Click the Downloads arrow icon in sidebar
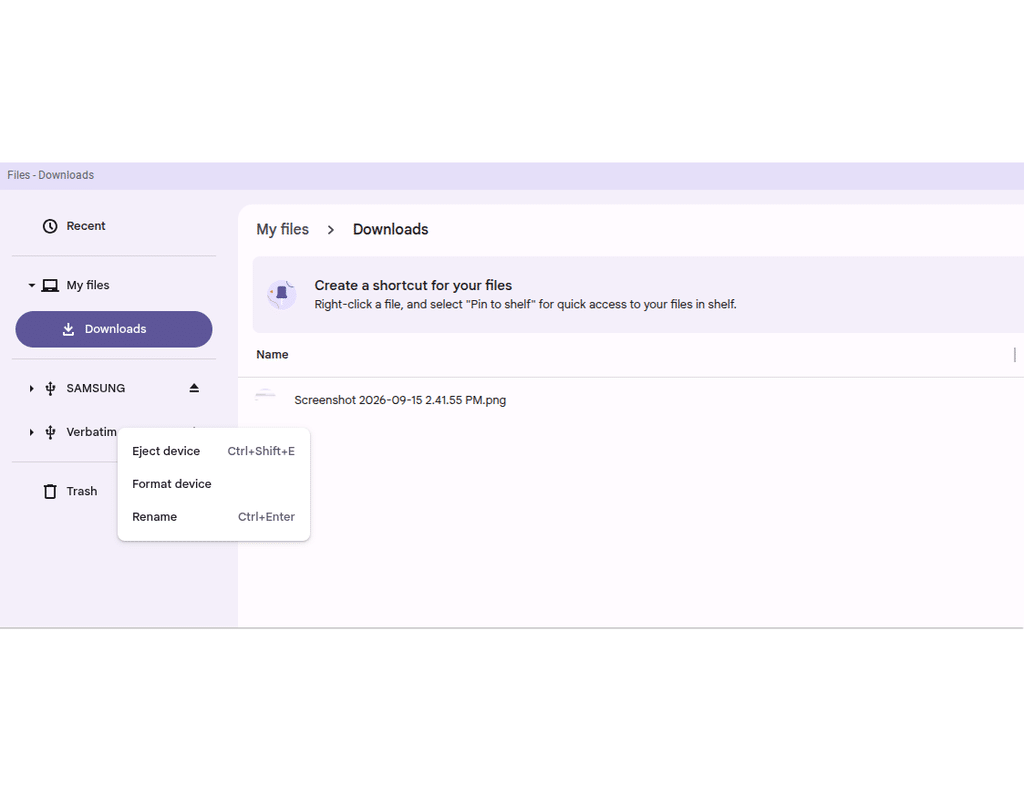This screenshot has height=789, width=1024. pos(68,329)
